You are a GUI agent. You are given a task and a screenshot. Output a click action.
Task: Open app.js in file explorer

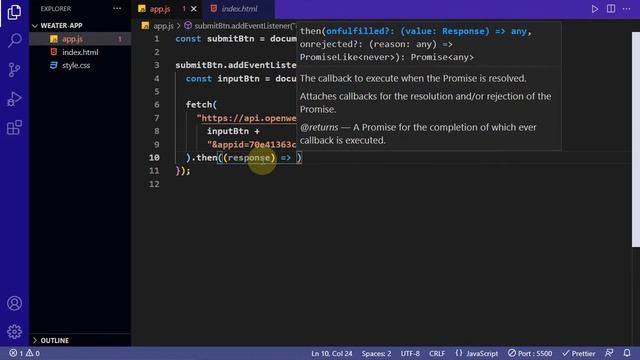pyautogui.click(x=72, y=39)
